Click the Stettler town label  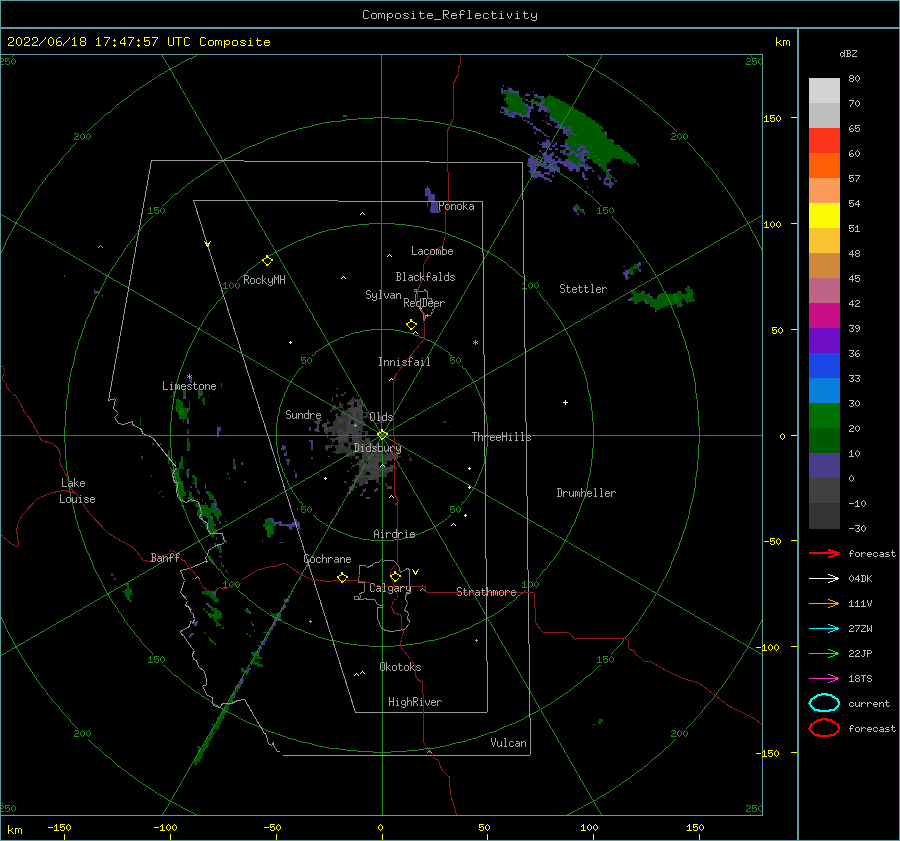pos(583,289)
